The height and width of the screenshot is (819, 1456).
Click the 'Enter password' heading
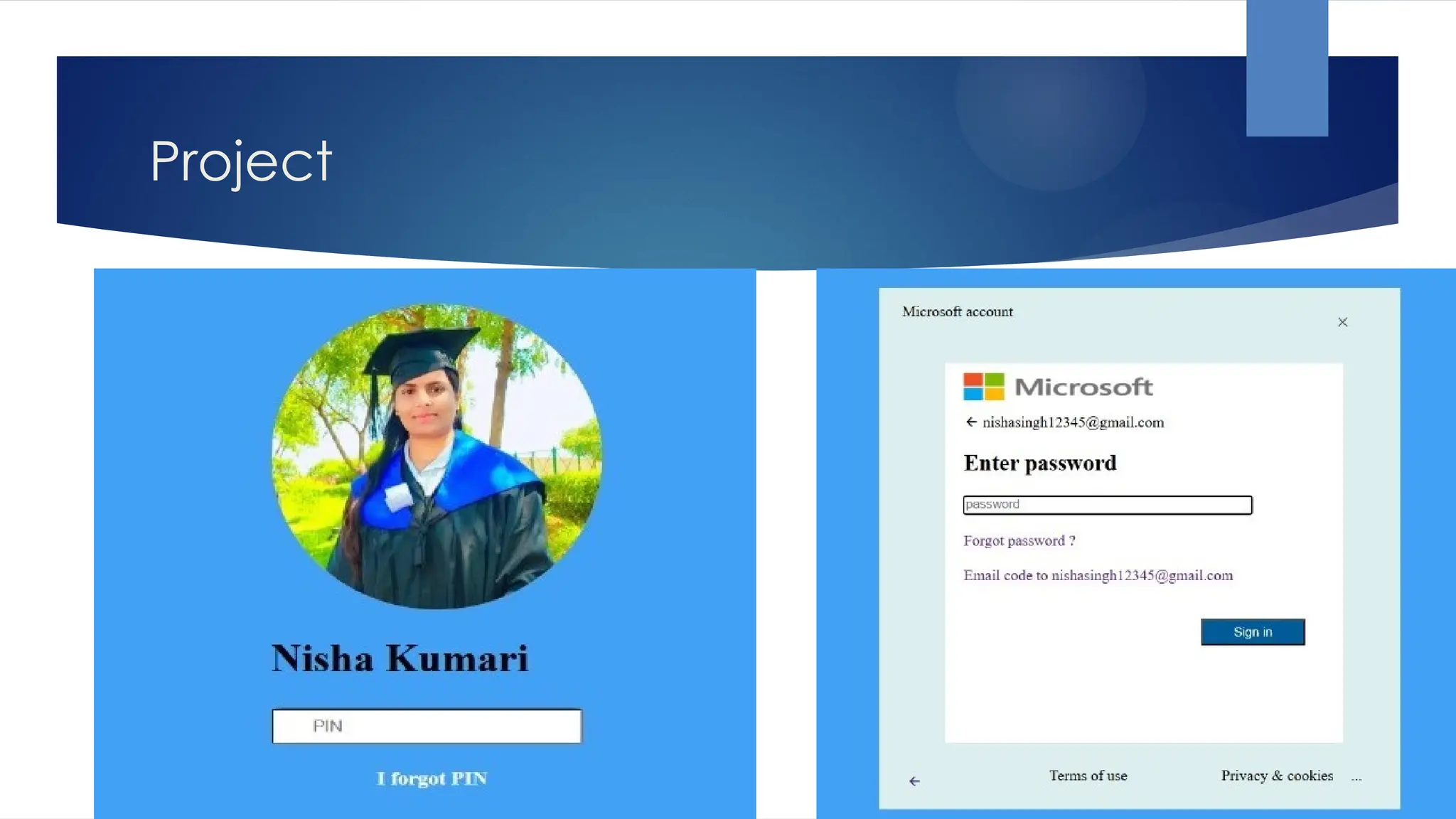(1040, 464)
